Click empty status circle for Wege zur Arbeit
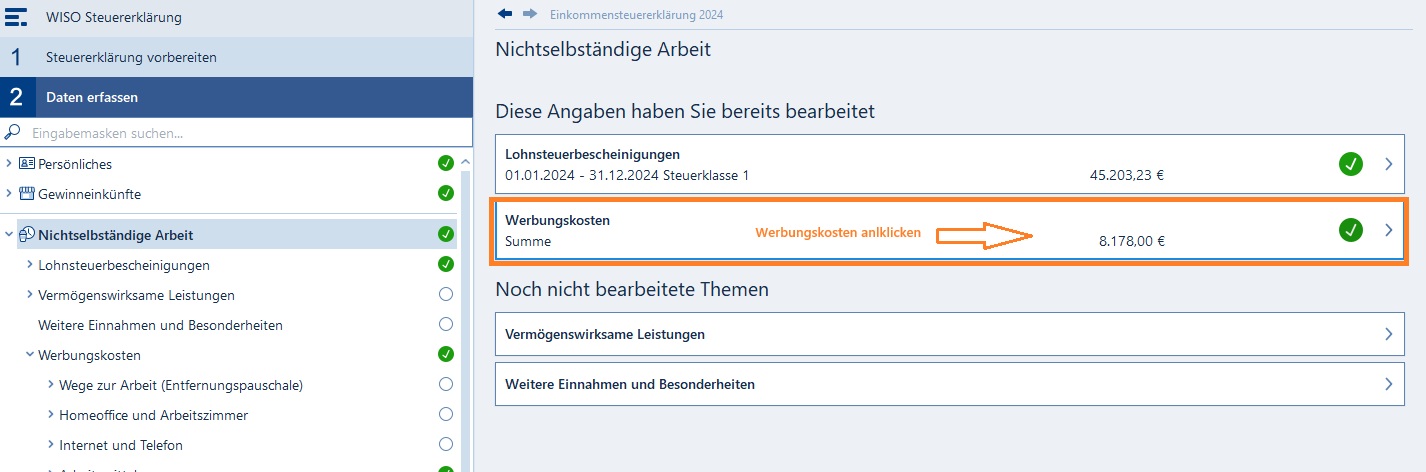The width and height of the screenshot is (1426, 472). [446, 384]
